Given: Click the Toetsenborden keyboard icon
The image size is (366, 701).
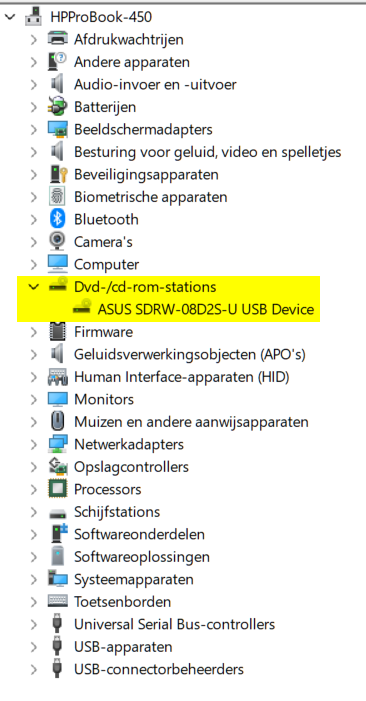Looking at the screenshot, I should pos(58,601).
